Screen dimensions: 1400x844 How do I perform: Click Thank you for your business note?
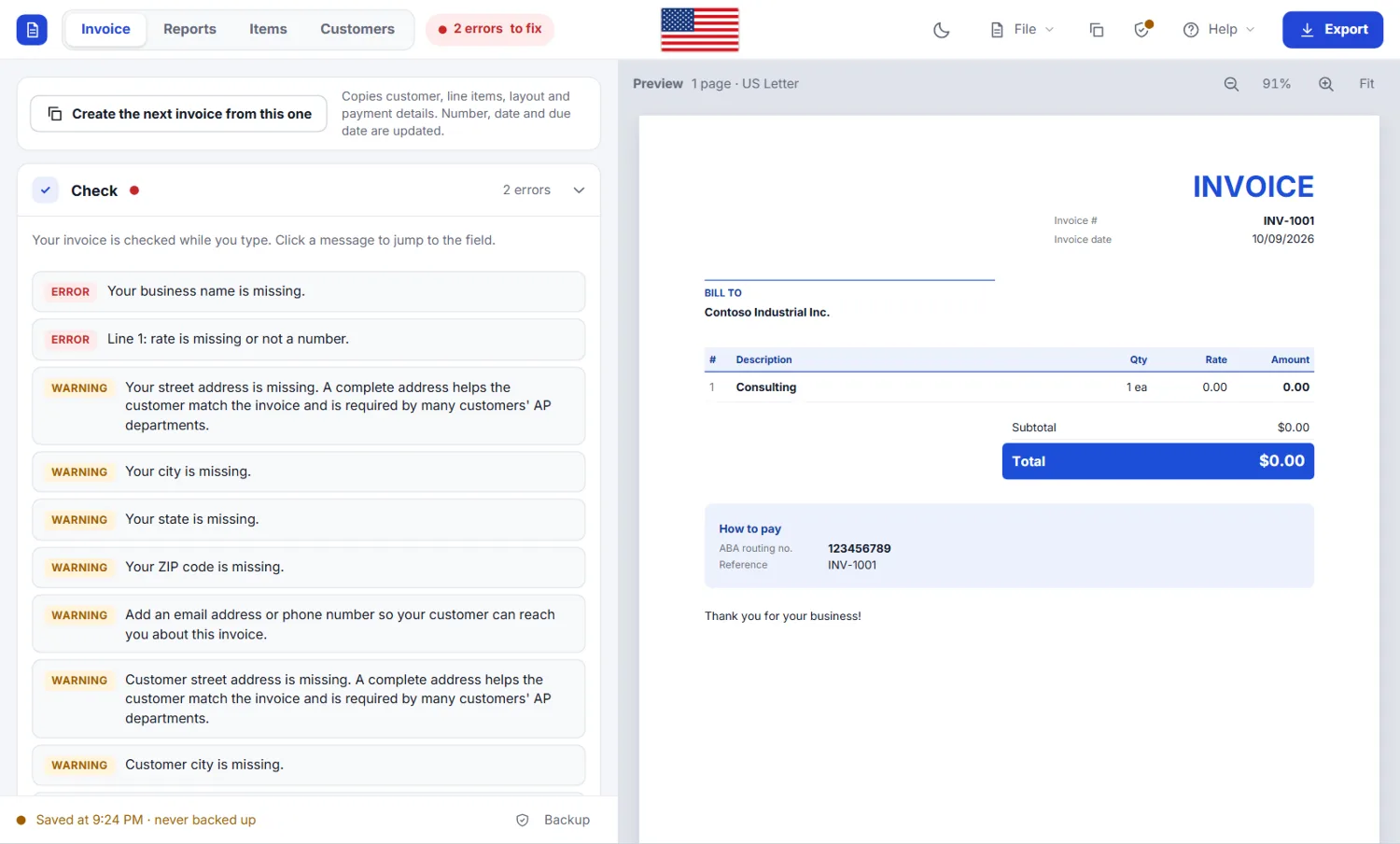coord(783,616)
